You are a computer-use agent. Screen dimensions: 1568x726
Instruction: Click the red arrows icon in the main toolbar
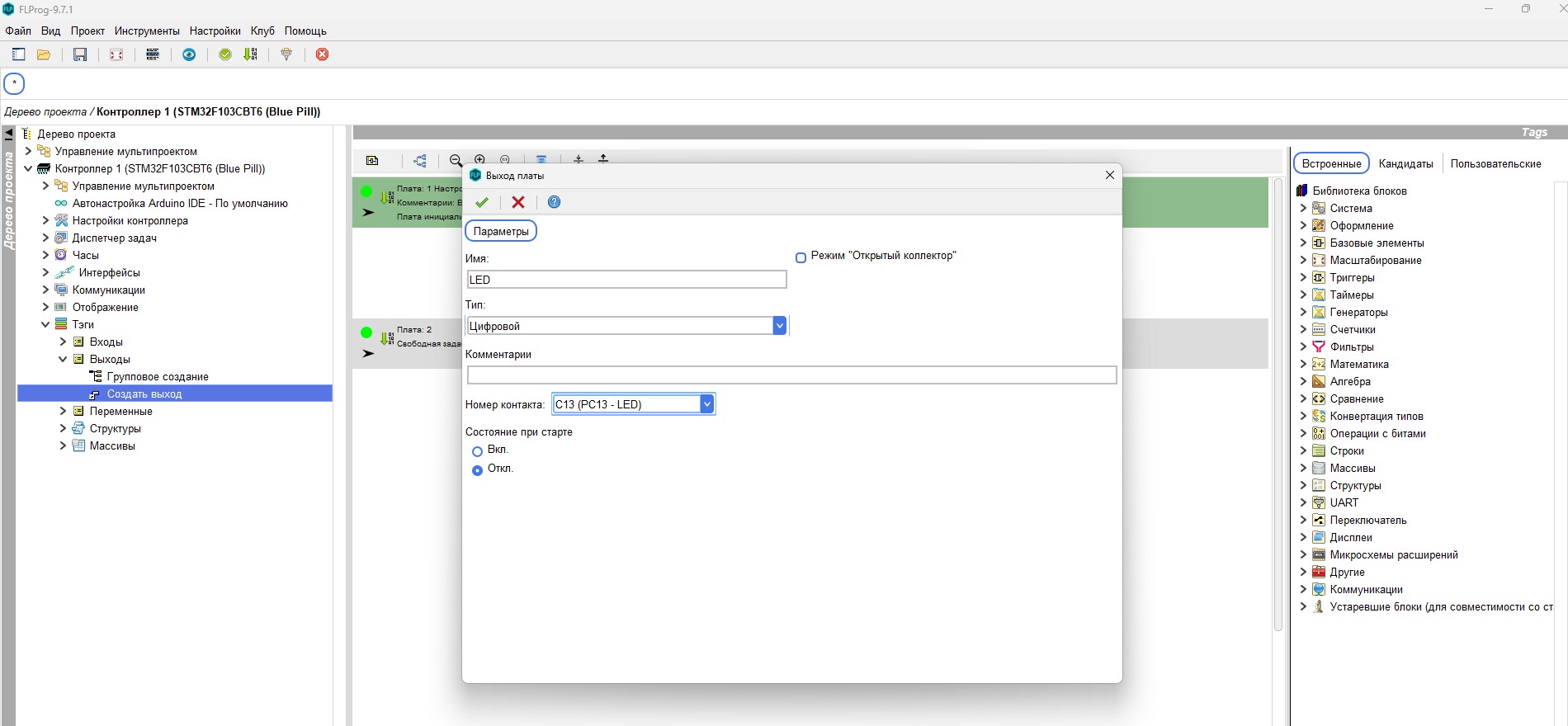click(x=116, y=54)
